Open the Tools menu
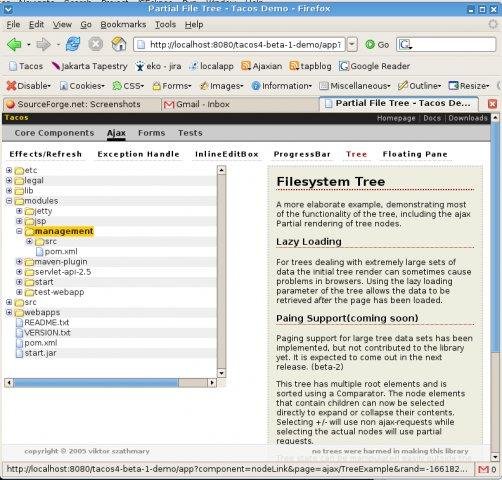 pos(165,25)
